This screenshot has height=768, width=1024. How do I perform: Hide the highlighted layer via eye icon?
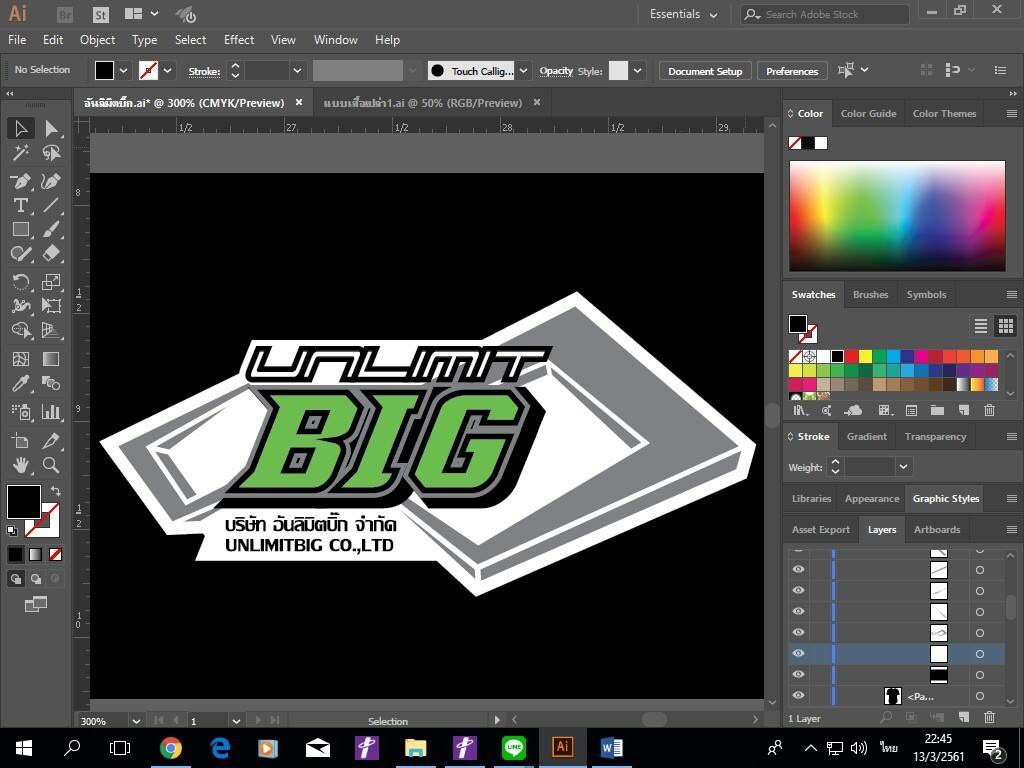click(x=798, y=654)
